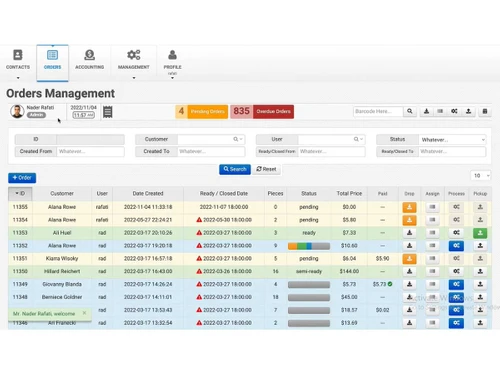Click Process icon for order 11353
The image size is (500, 375).
[x=456, y=233]
